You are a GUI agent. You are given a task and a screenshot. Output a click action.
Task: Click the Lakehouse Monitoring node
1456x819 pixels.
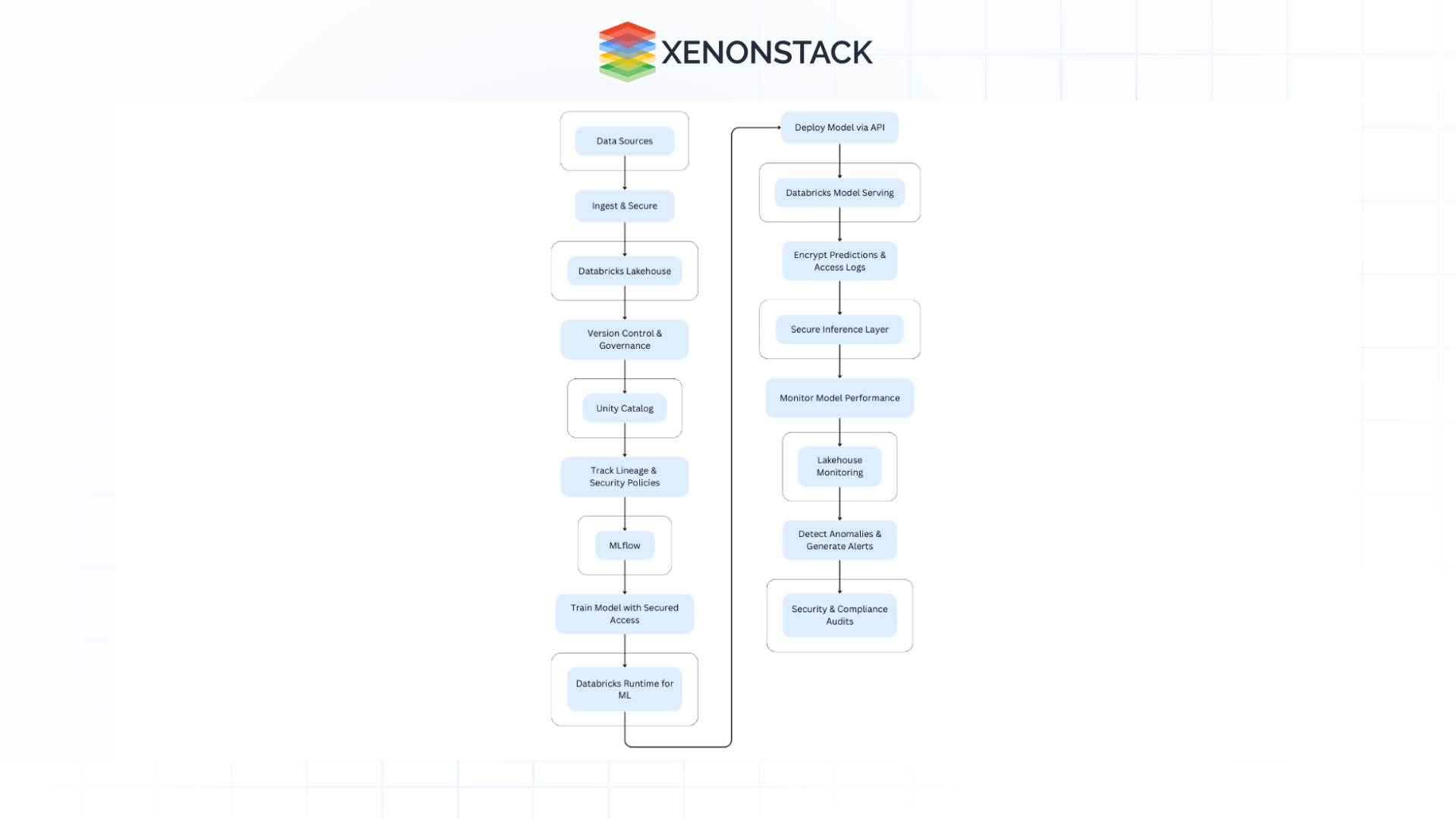pos(838,466)
